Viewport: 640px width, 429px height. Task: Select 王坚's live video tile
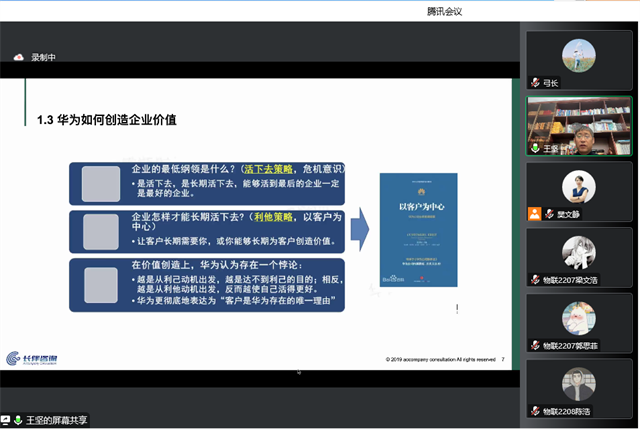click(x=579, y=126)
